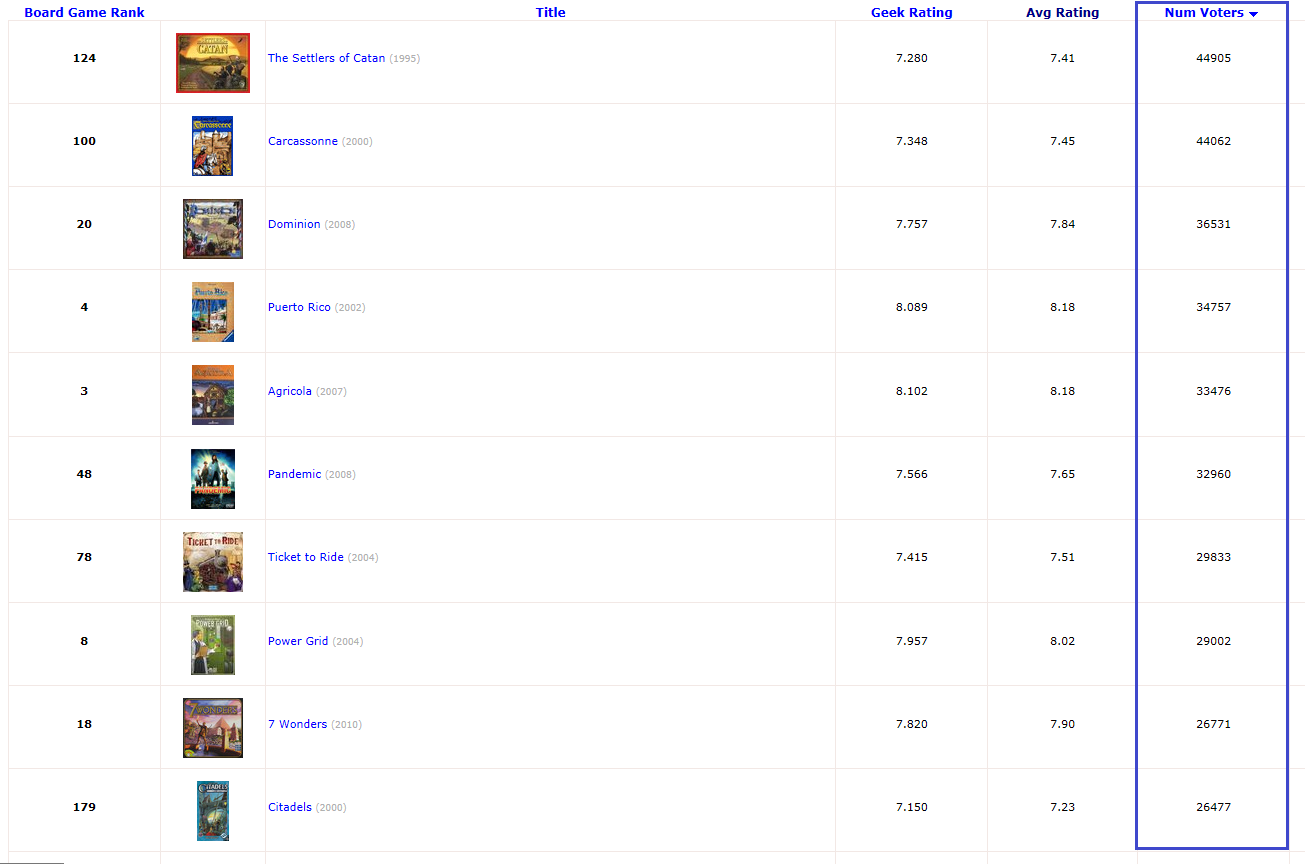Click Avg Rating 7.84 for Dominion
The width and height of the screenshot is (1305, 864).
click(1063, 224)
